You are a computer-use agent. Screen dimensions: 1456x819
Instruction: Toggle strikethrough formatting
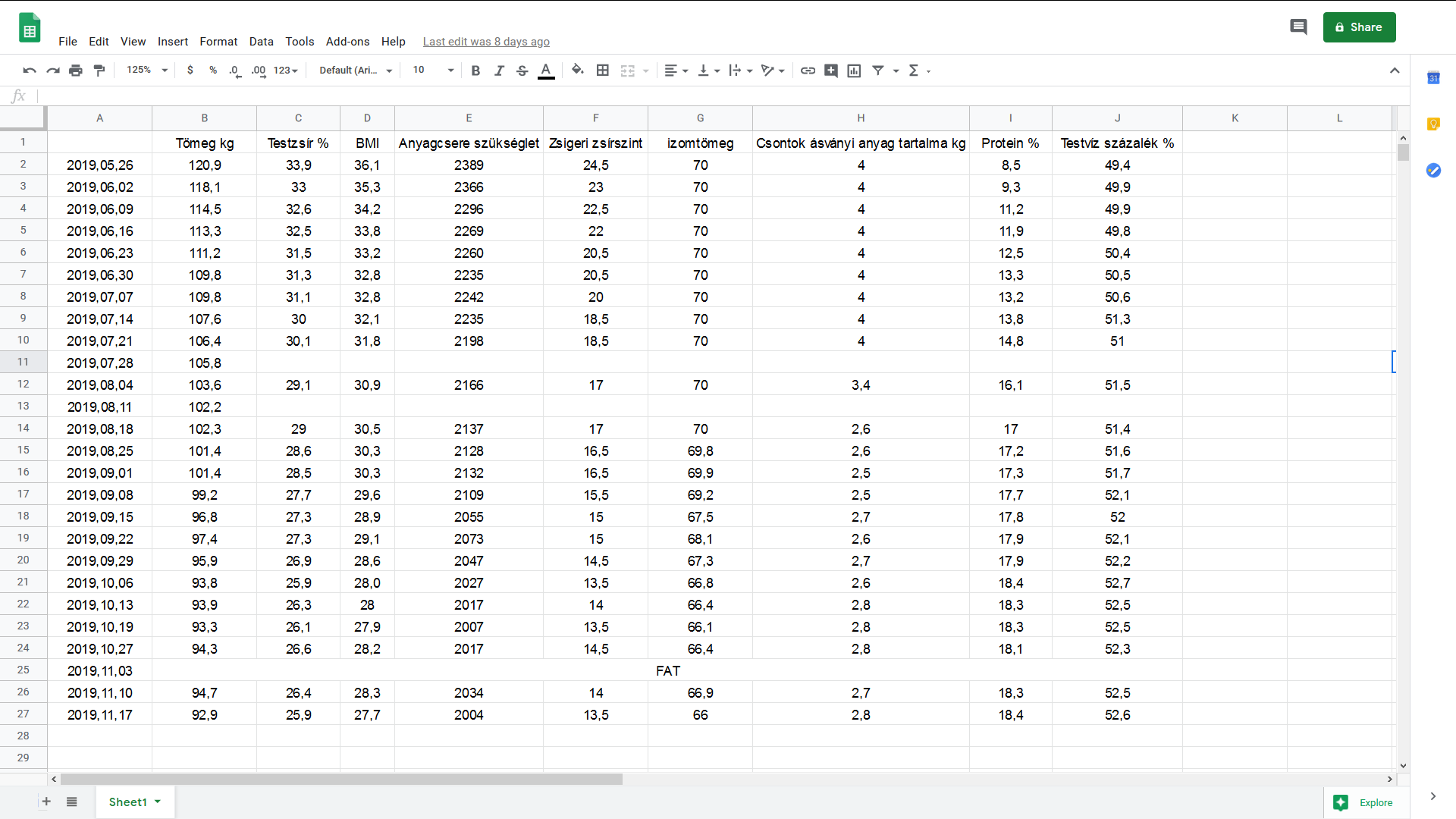point(522,71)
